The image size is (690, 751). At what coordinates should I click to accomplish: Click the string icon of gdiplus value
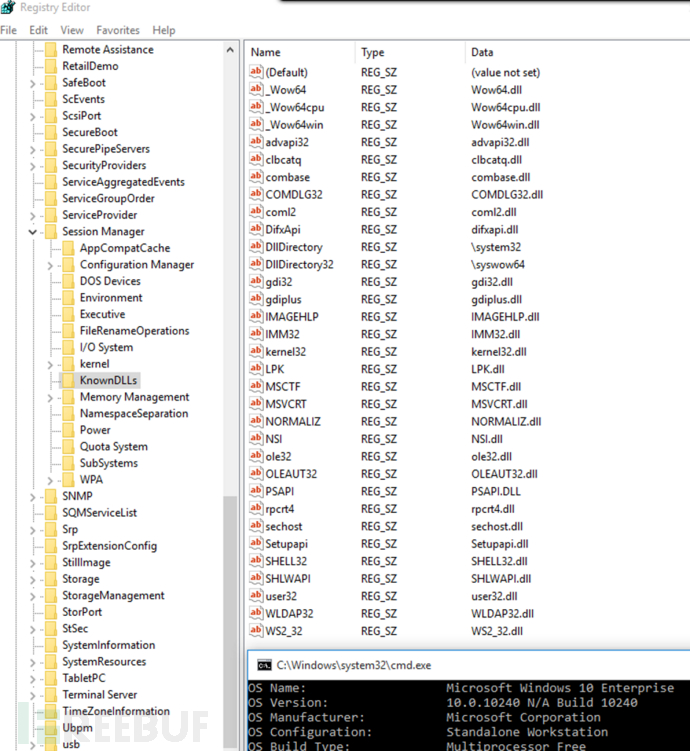256,299
